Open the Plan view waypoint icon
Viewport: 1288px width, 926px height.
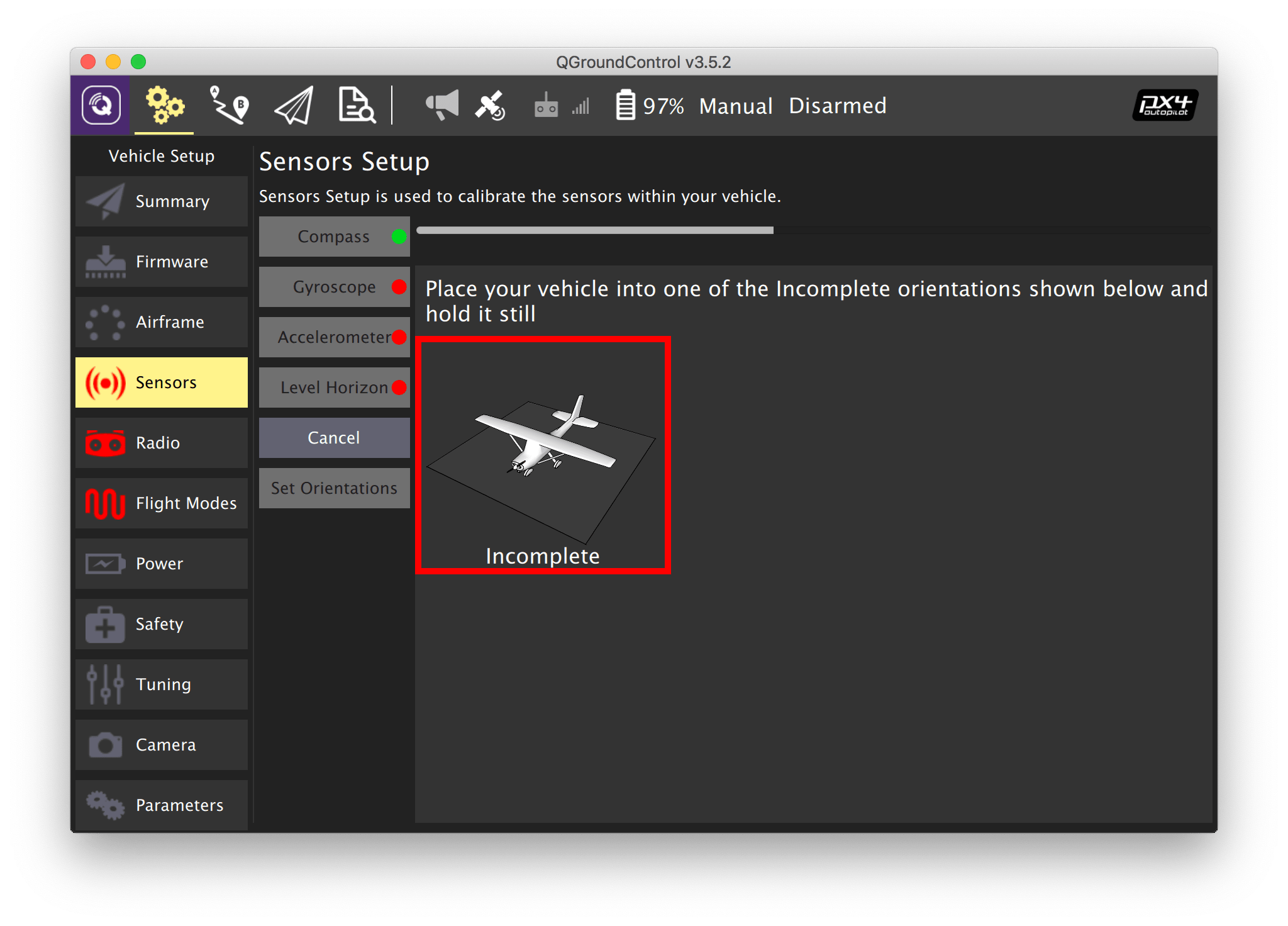228,106
